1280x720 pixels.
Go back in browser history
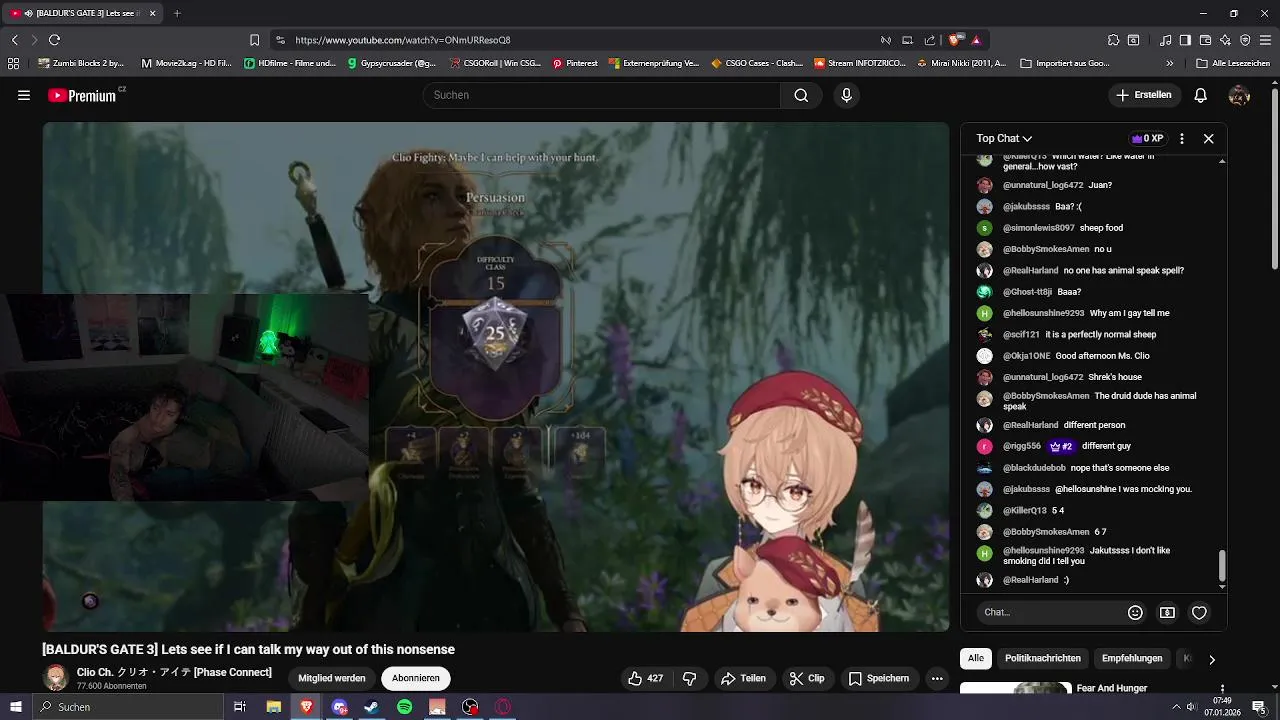coord(14,40)
